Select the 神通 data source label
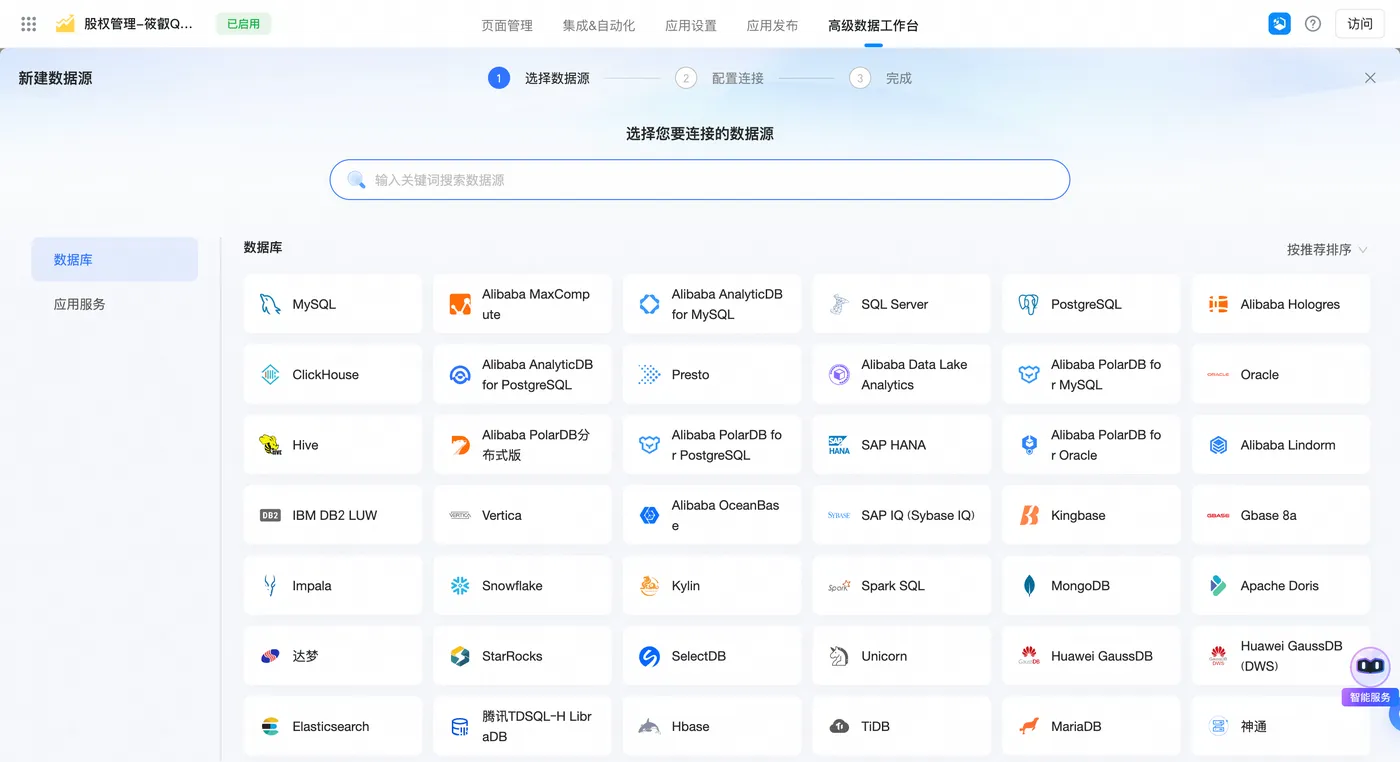The width and height of the screenshot is (1400, 762). pos(1254,726)
